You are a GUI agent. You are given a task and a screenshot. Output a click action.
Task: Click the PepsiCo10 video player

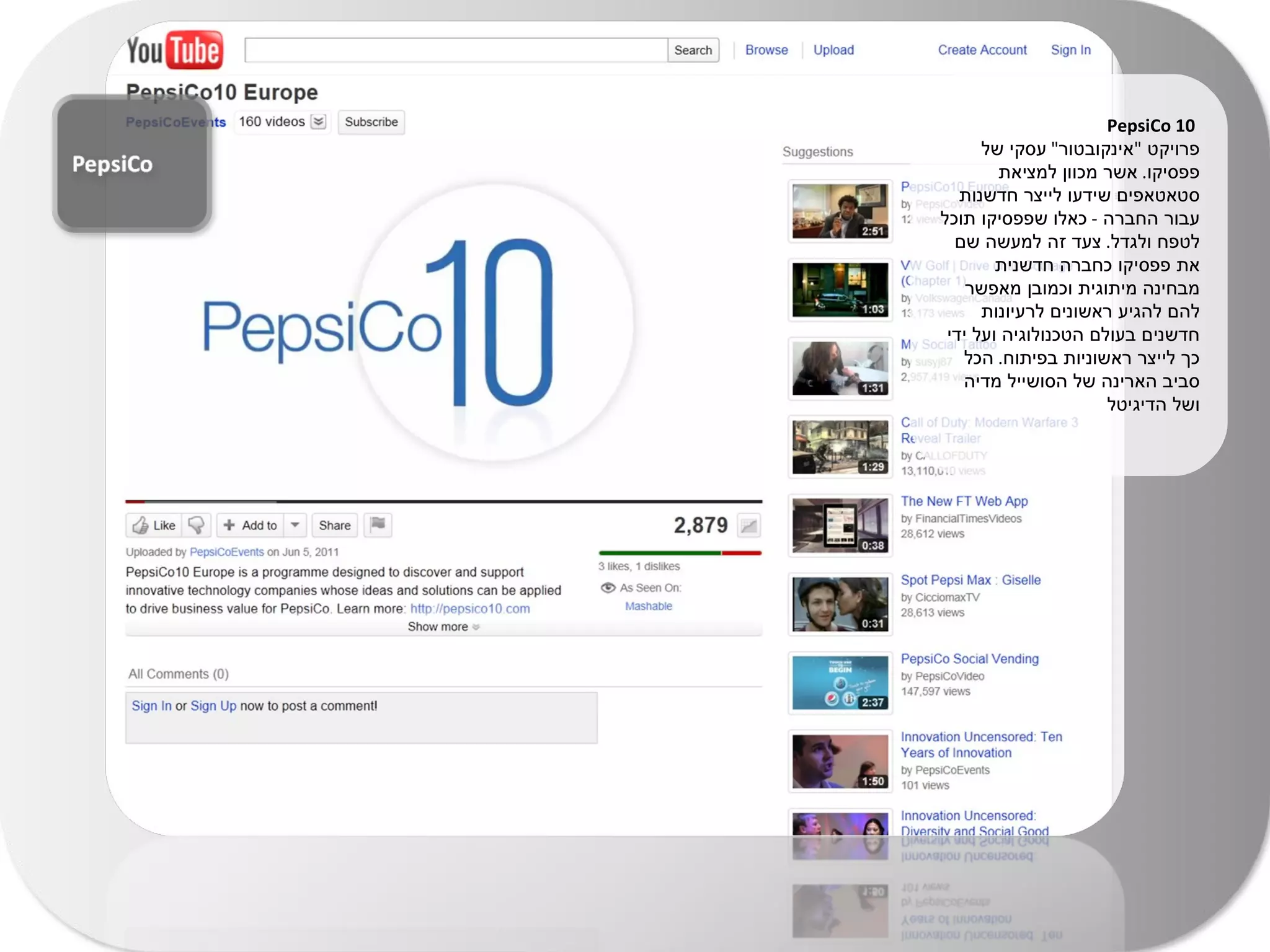(x=443, y=321)
